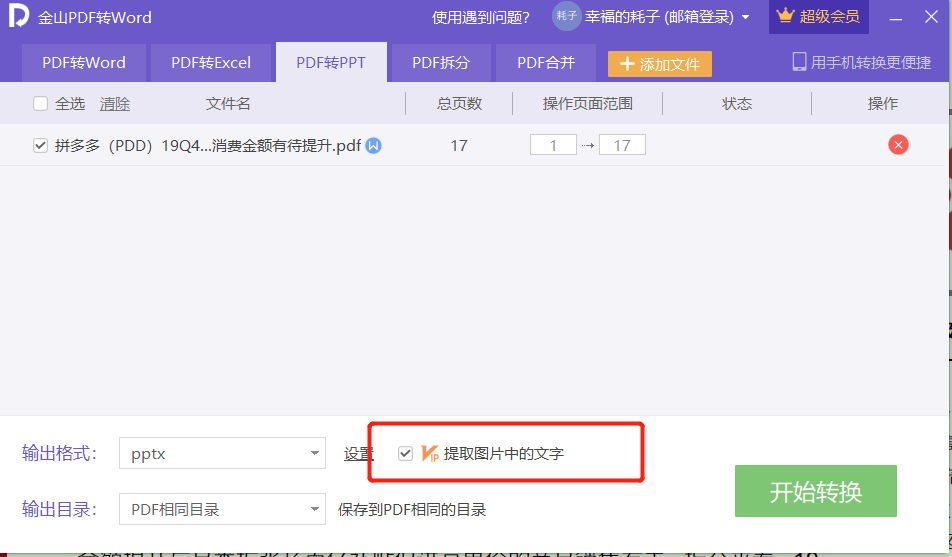
Task: Click the 添加文件 button
Action: pos(659,64)
